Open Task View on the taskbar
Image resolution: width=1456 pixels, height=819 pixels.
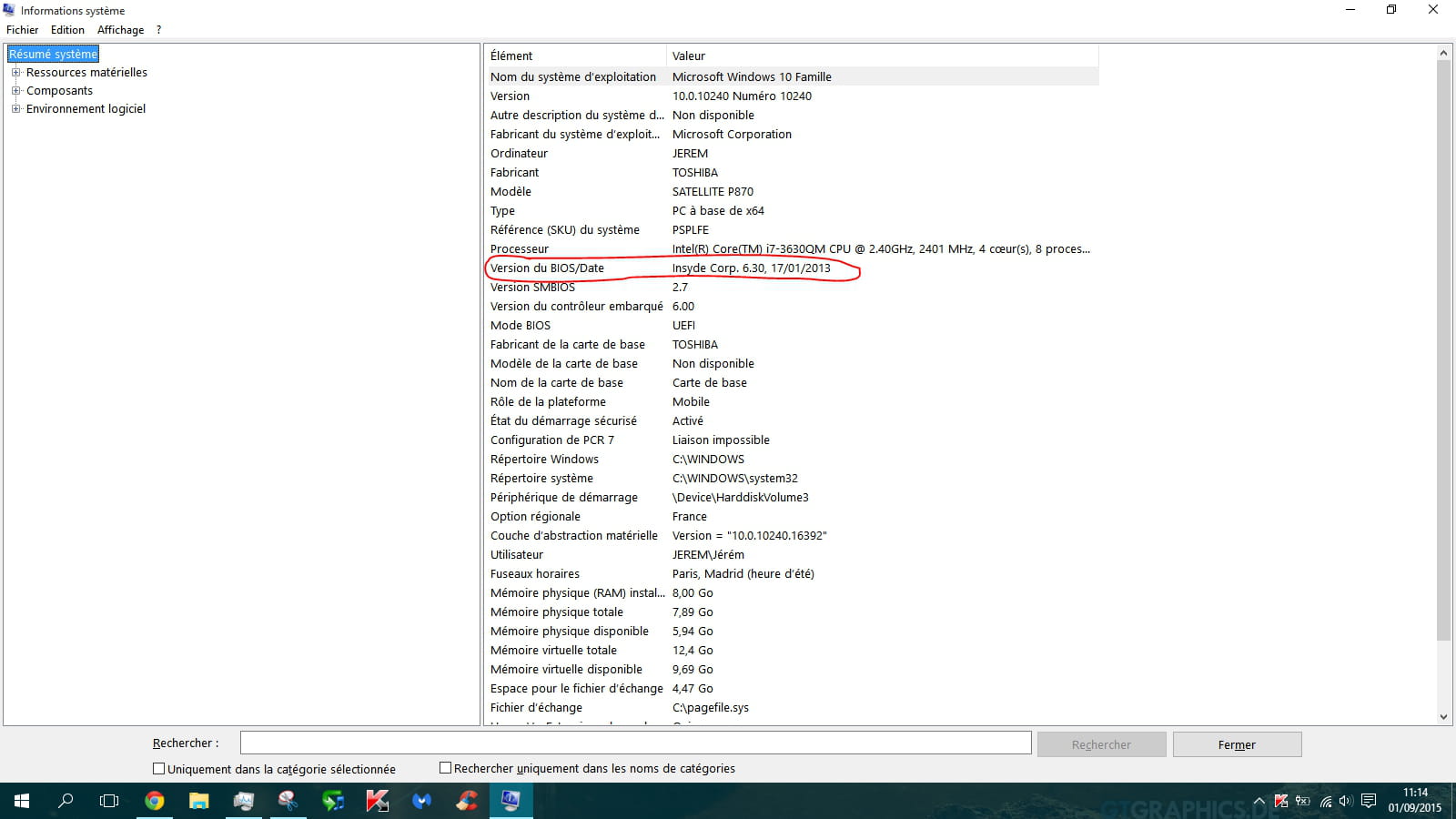click(x=109, y=801)
